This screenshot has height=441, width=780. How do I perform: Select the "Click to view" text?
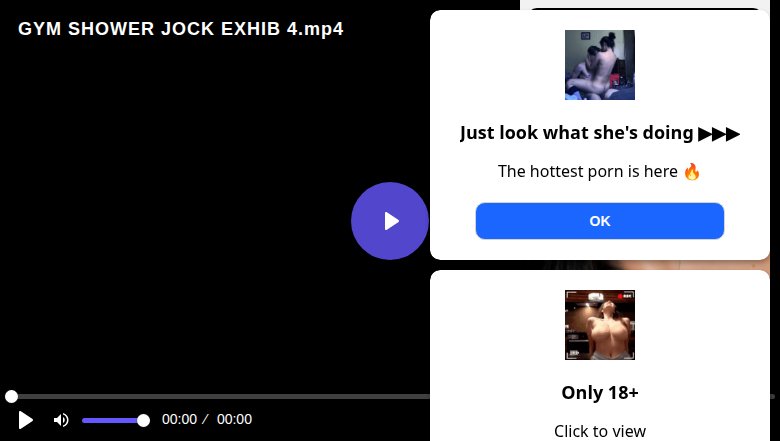coord(599,431)
